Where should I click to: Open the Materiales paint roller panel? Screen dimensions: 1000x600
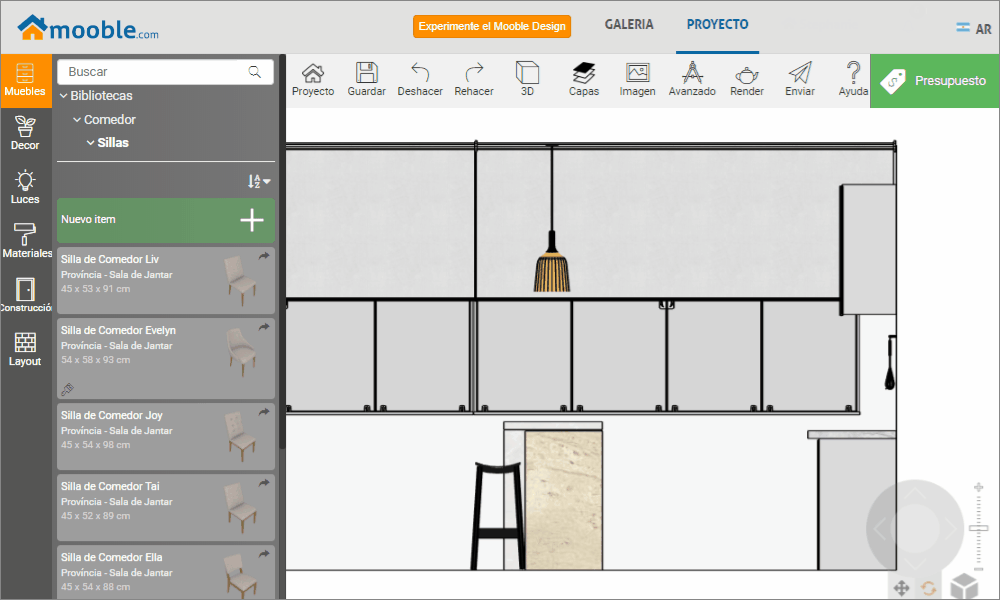click(x=26, y=241)
